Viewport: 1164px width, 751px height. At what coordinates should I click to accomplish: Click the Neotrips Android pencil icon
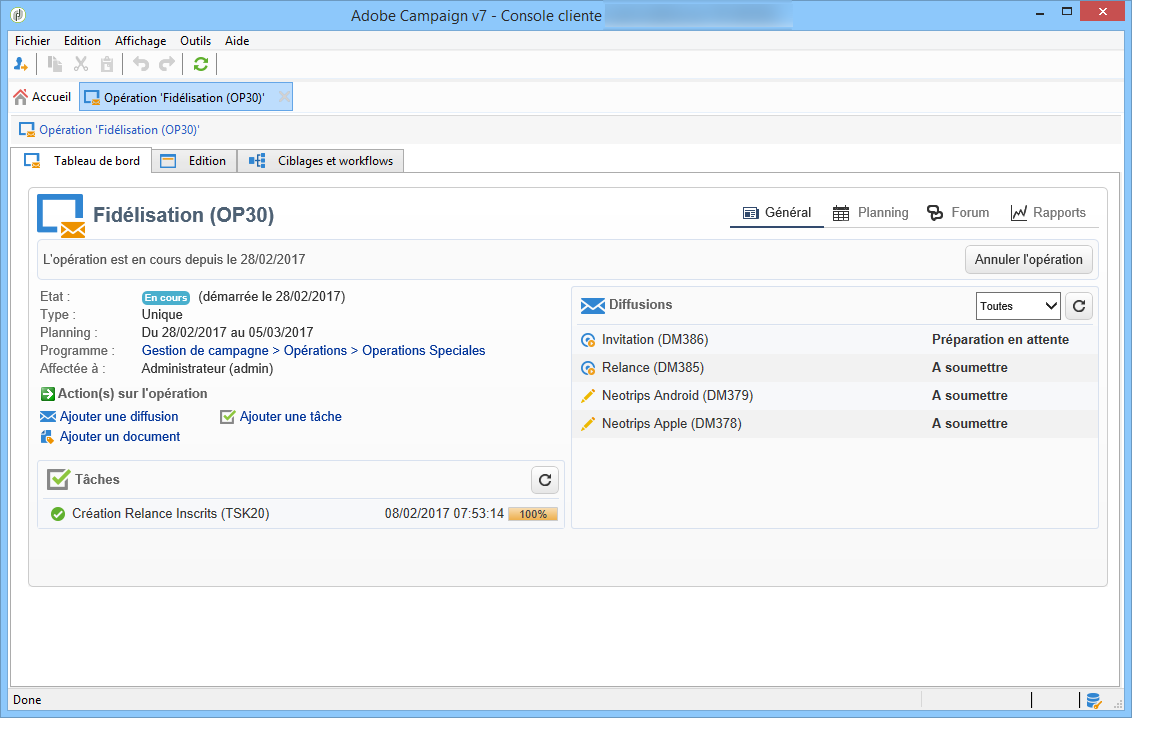[588, 396]
